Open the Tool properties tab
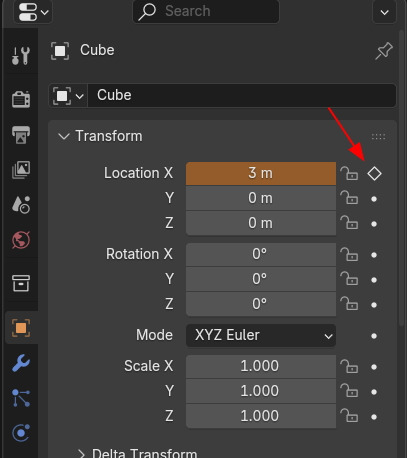Image resolution: width=407 pixels, height=458 pixels. pos(21,56)
